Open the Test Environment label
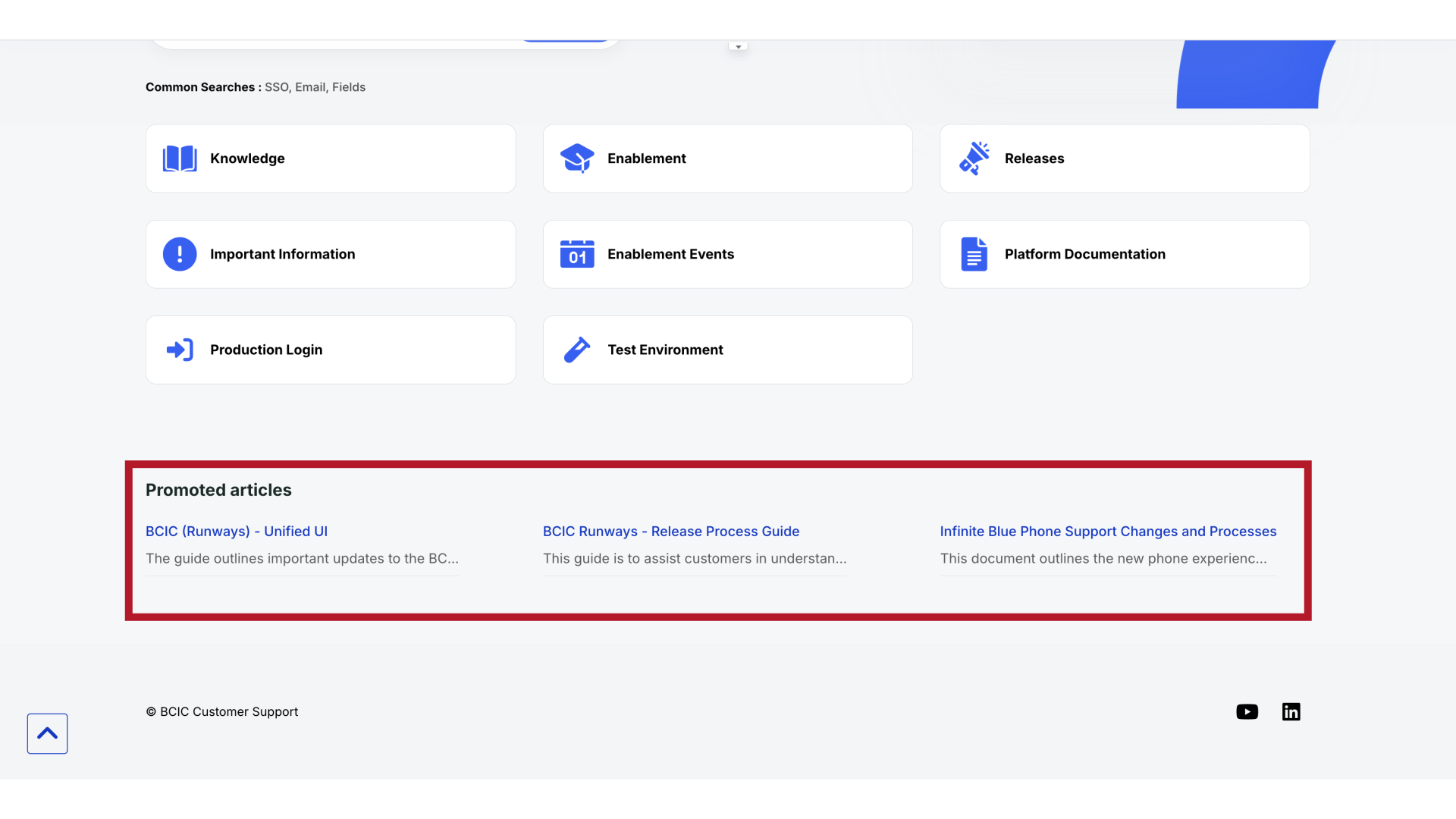Viewport: 1456px width, 819px height. pyautogui.click(x=665, y=350)
